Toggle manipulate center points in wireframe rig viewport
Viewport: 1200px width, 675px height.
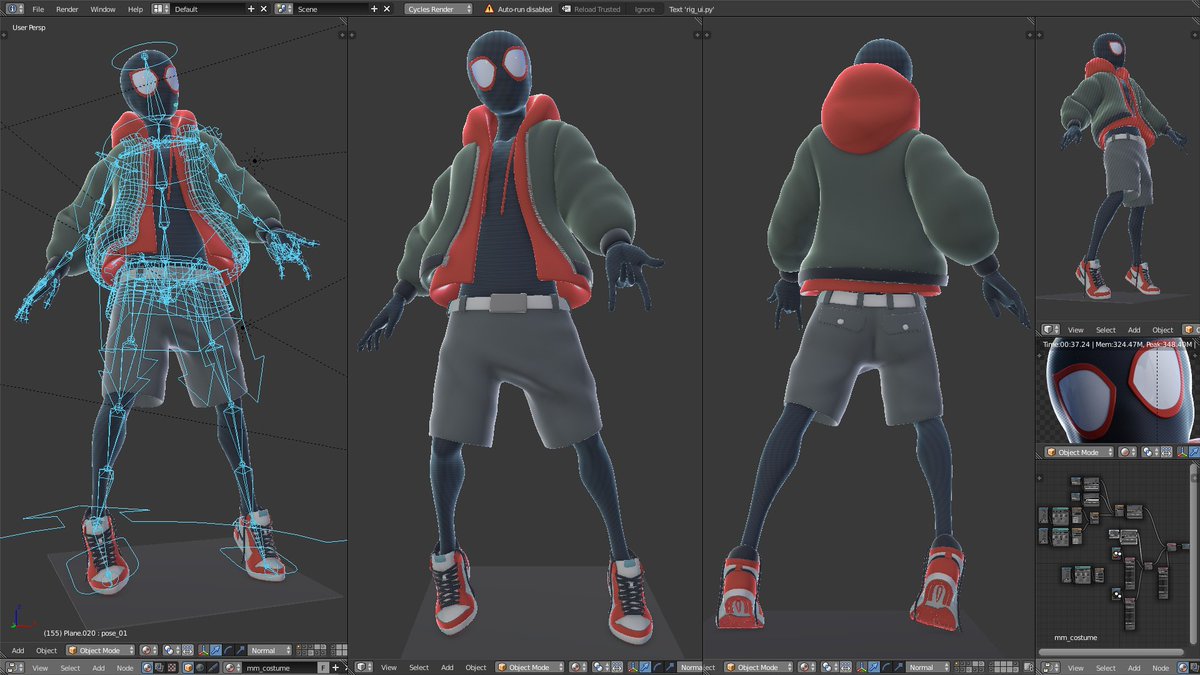pos(187,651)
